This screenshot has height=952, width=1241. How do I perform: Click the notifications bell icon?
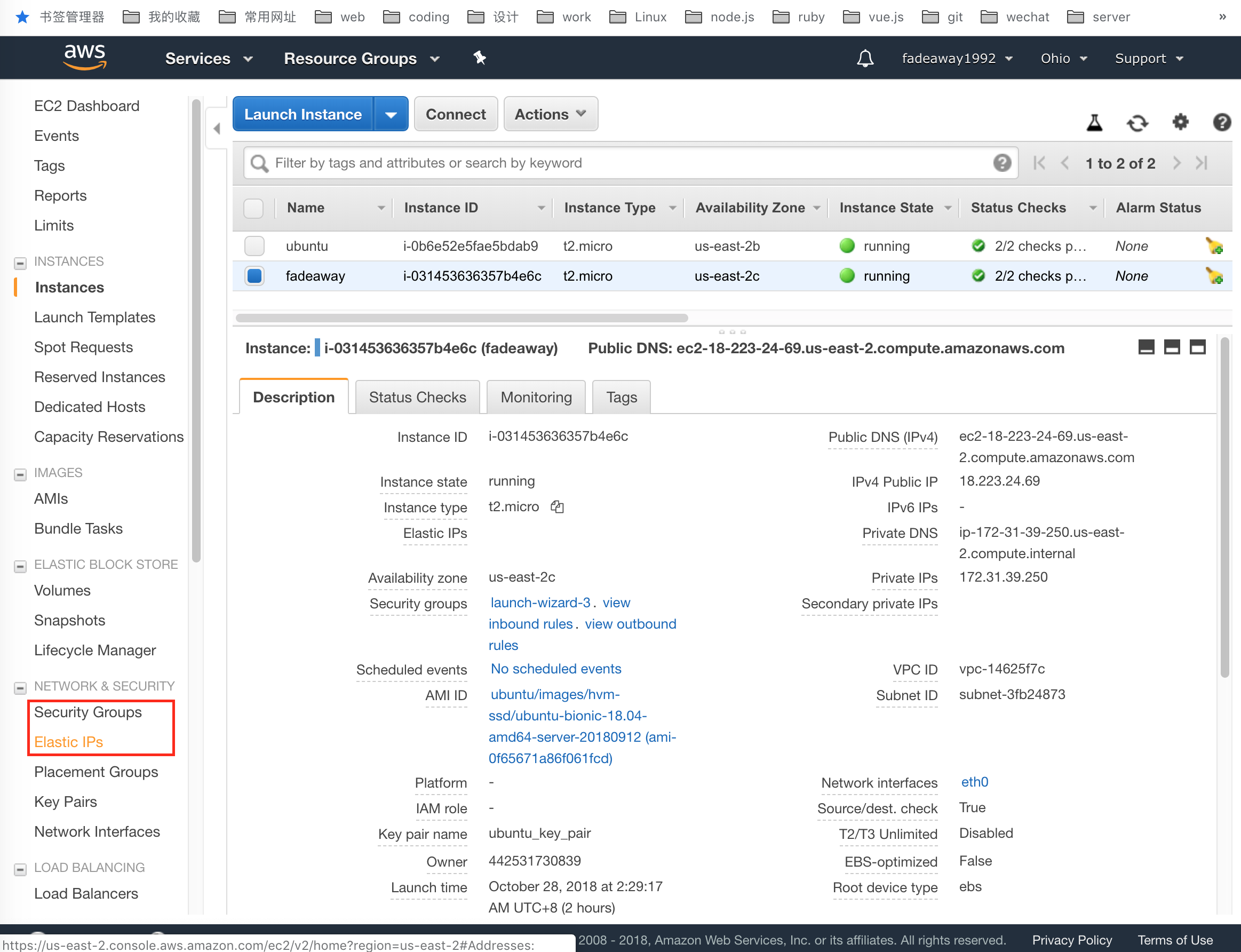[865, 58]
